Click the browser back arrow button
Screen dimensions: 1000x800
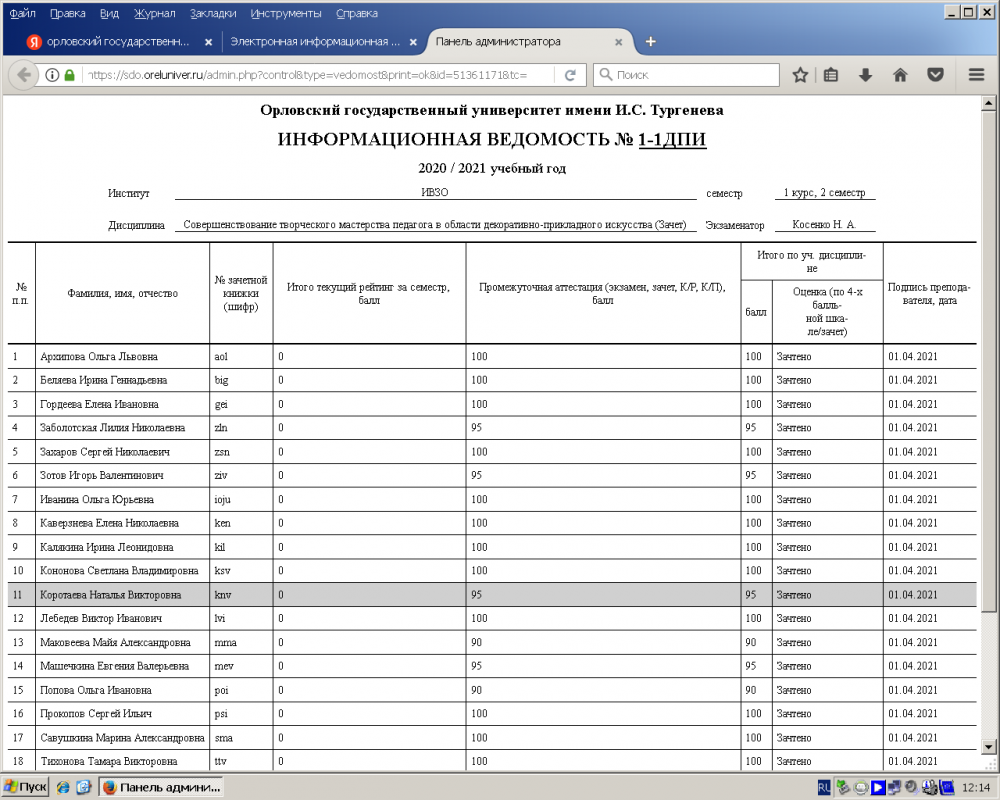[22, 75]
